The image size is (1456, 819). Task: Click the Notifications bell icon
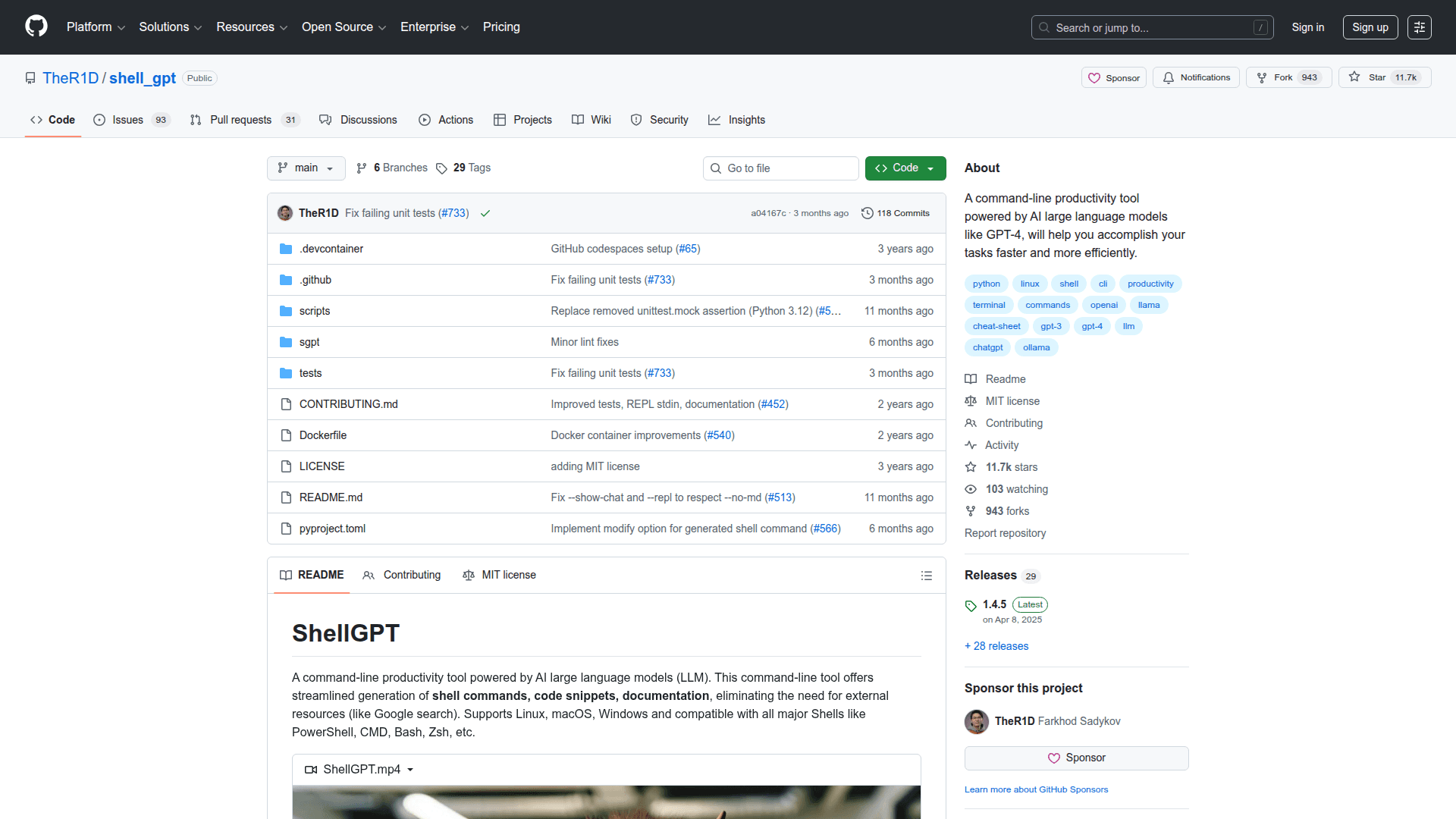(x=1169, y=77)
